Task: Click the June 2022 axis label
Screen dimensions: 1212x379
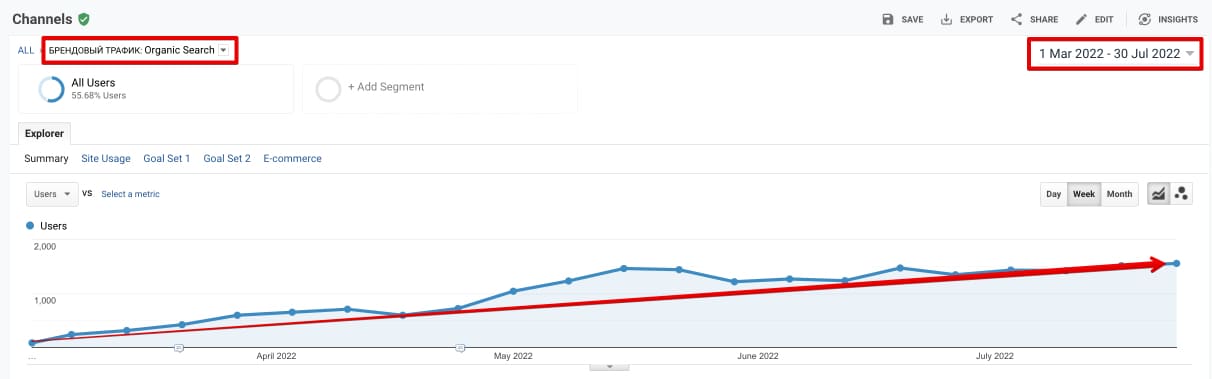Action: [x=757, y=355]
